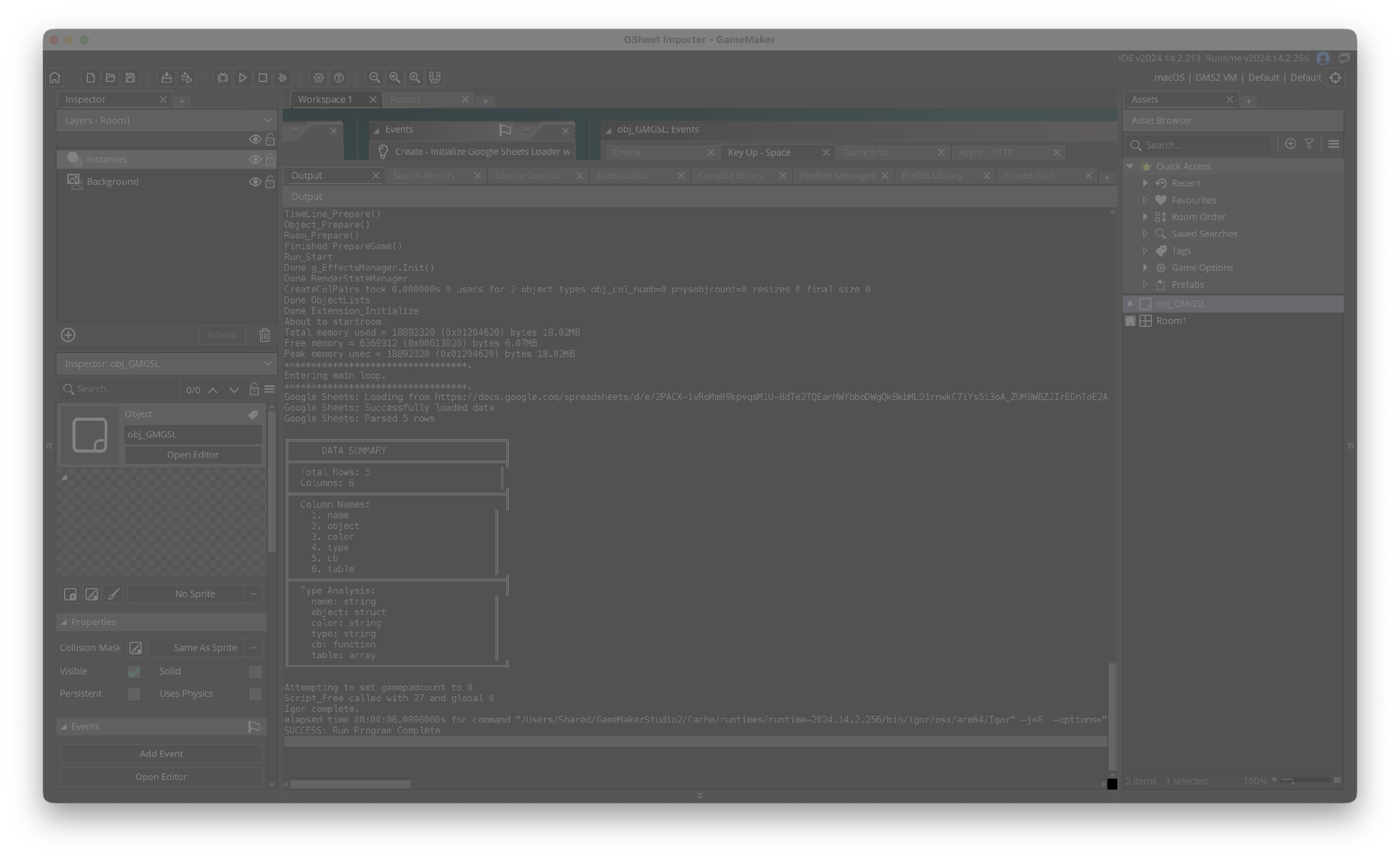This screenshot has width=1400, height=860.
Task: Enable the Uses Physics checkbox
Action: [x=255, y=694]
